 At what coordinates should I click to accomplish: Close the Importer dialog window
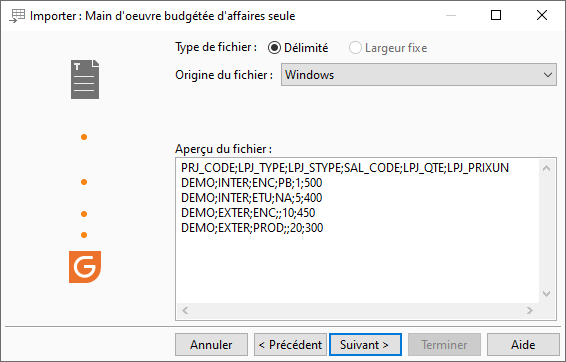pos(542,15)
